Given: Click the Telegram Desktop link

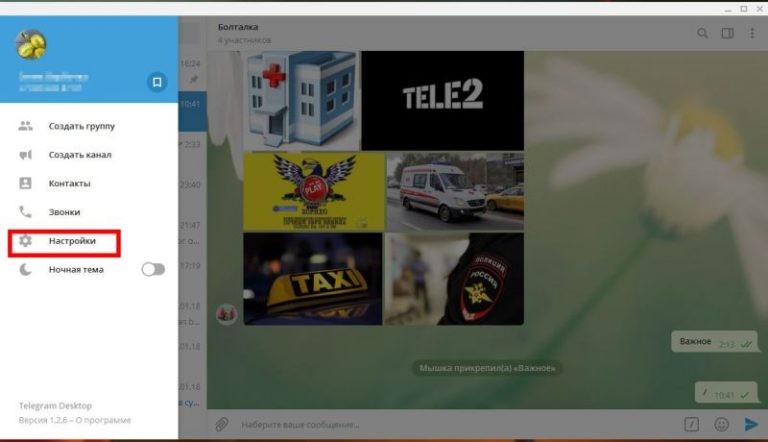Looking at the screenshot, I should point(55,406).
